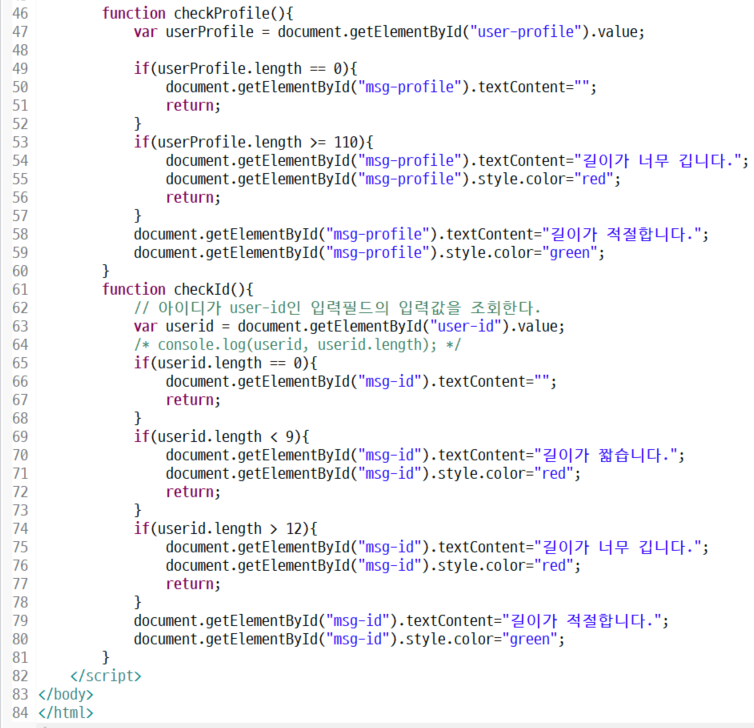Click the var keyword on line 63

pyautogui.click(x=145, y=326)
